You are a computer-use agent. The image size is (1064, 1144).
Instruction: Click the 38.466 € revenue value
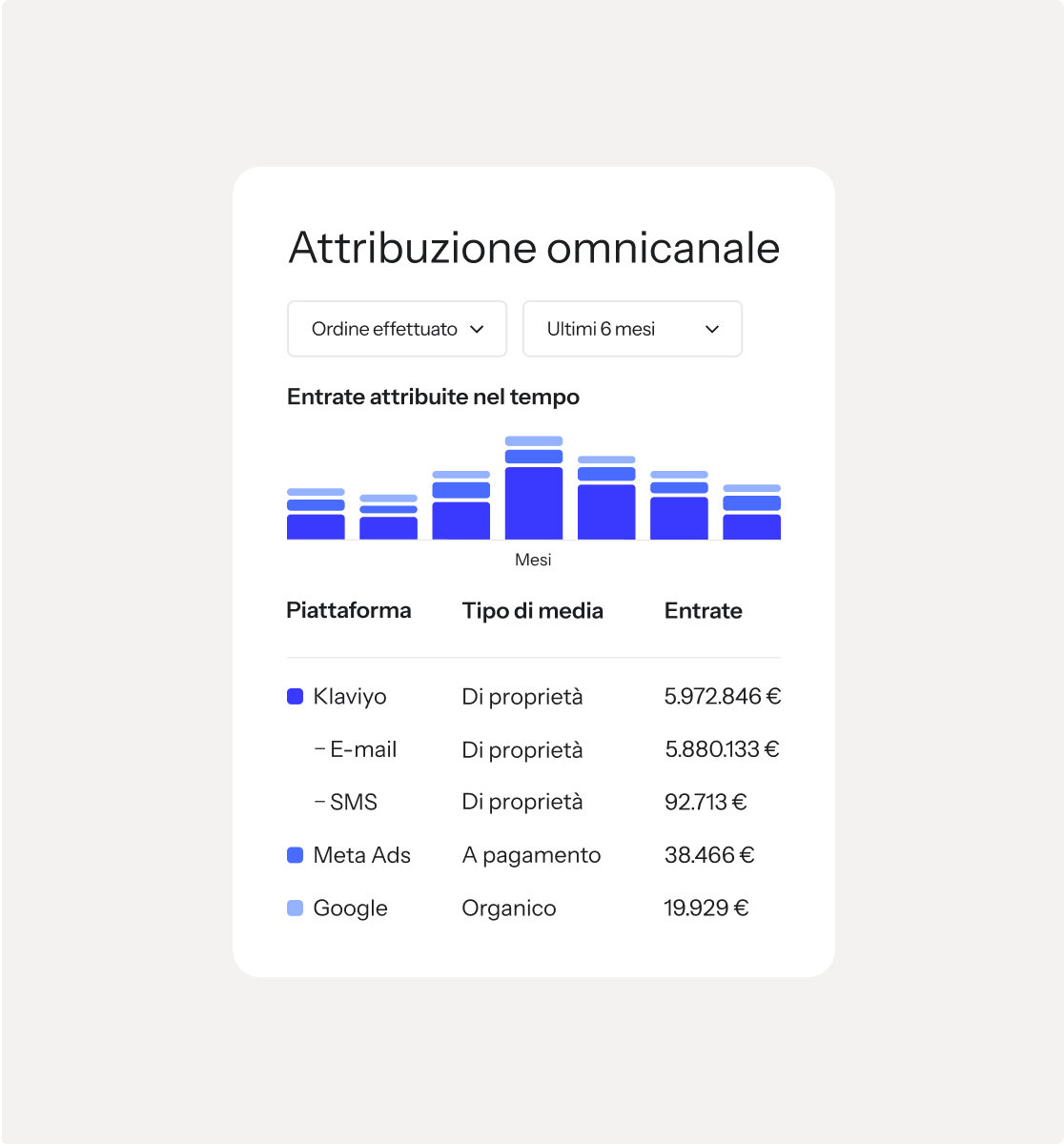pos(709,855)
